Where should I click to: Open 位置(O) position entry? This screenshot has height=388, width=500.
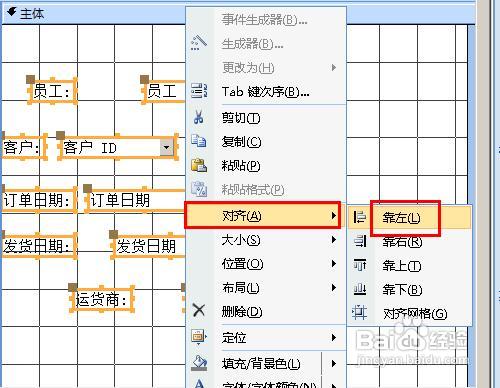pyautogui.click(x=266, y=264)
